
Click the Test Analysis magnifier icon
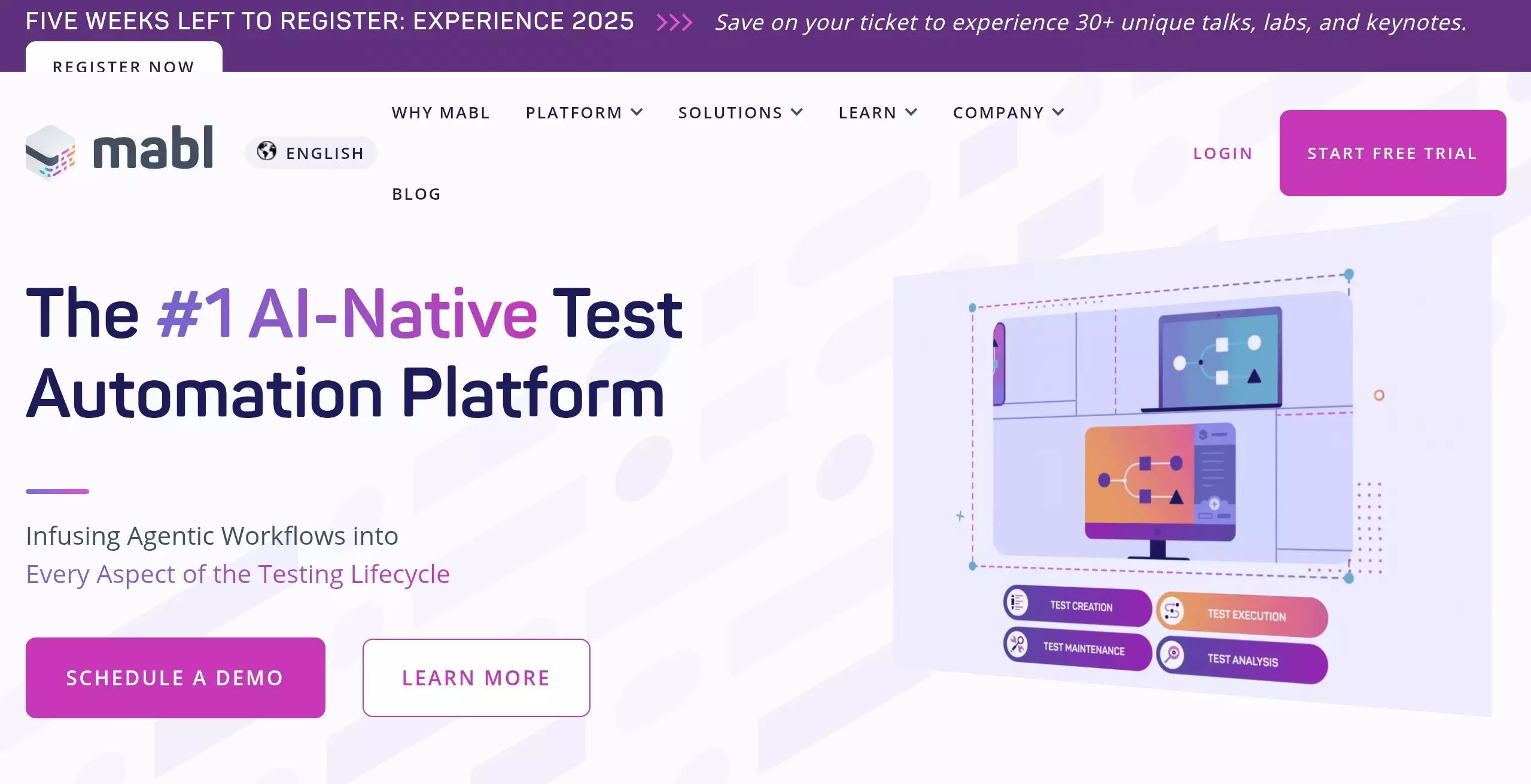point(1172,654)
